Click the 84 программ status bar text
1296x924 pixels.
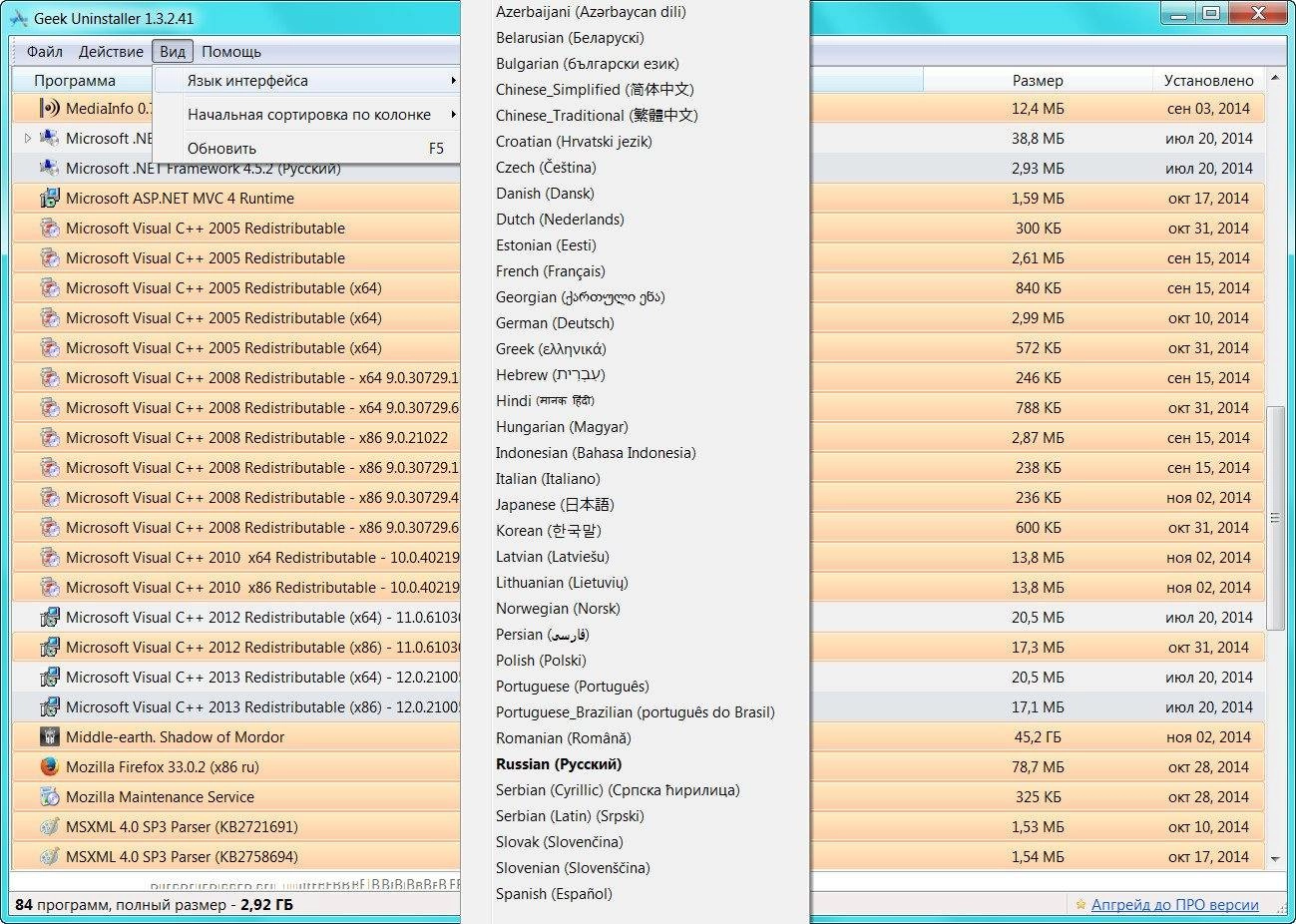tap(154, 905)
